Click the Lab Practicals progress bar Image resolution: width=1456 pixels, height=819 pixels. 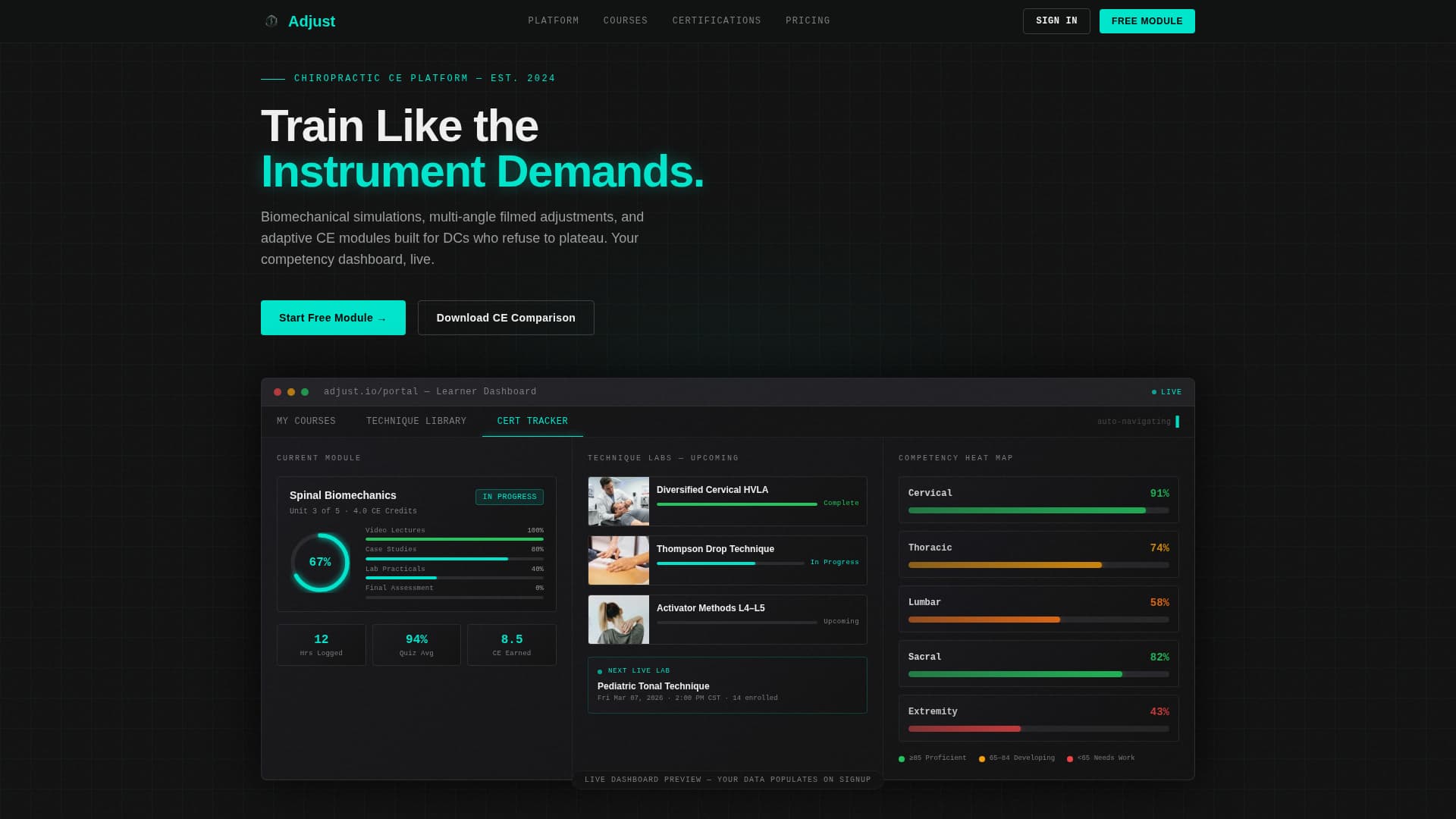[454, 578]
